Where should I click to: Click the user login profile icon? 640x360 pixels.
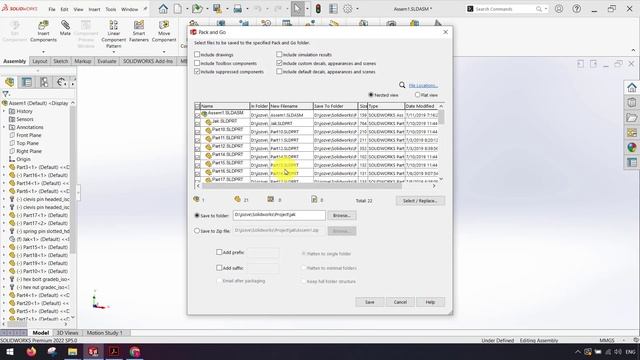pyautogui.click(x=559, y=9)
